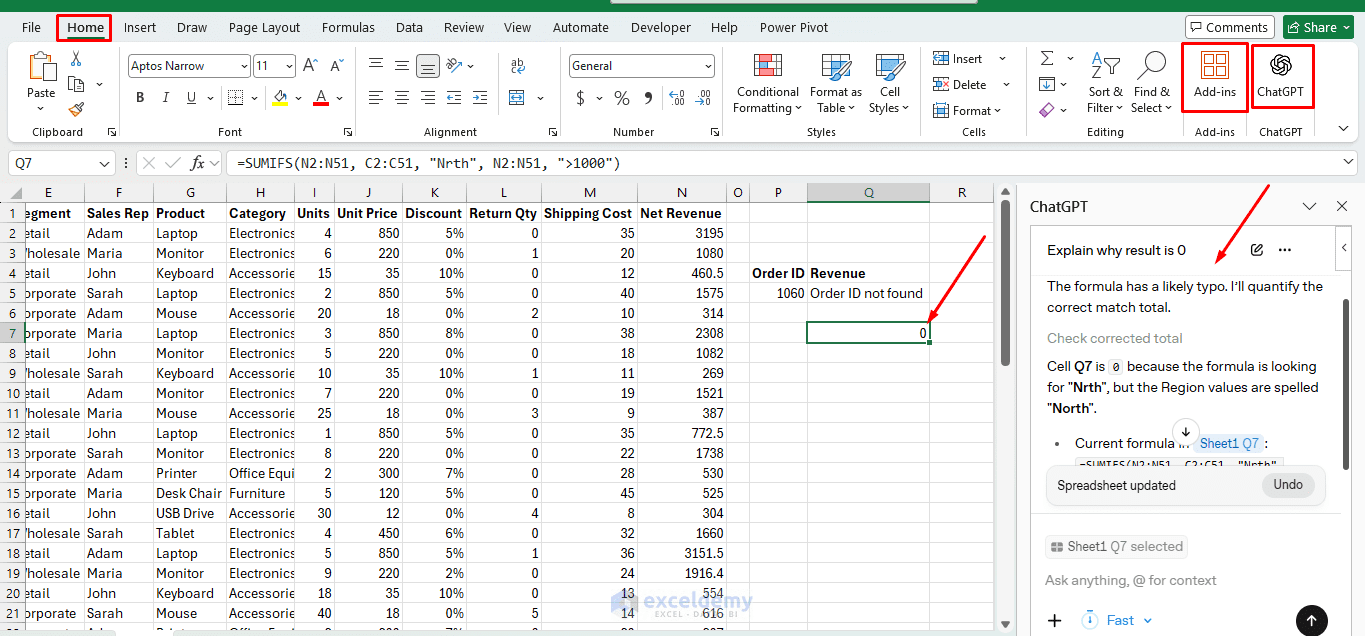Click Increase Indent icon

coord(480,98)
